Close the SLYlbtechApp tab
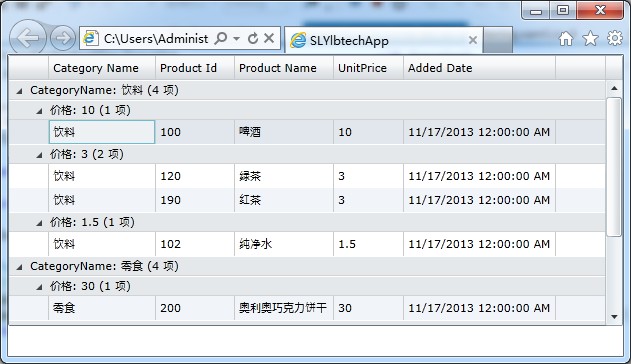The image size is (631, 364). [x=473, y=40]
